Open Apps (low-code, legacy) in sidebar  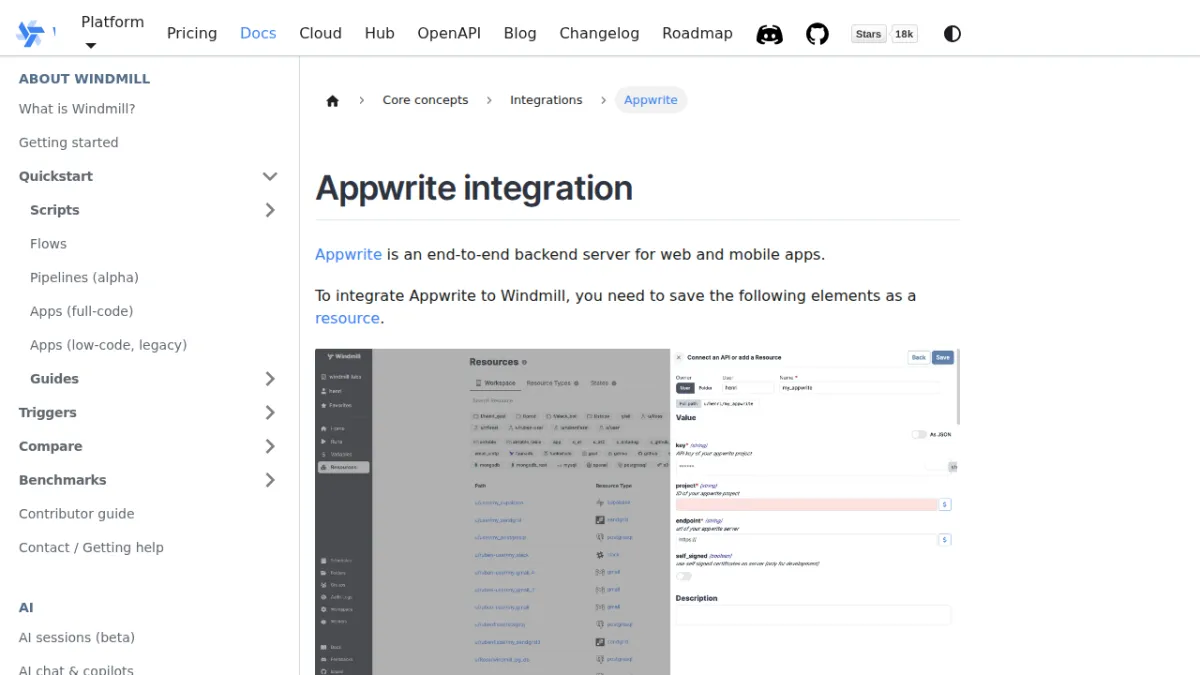click(x=108, y=345)
